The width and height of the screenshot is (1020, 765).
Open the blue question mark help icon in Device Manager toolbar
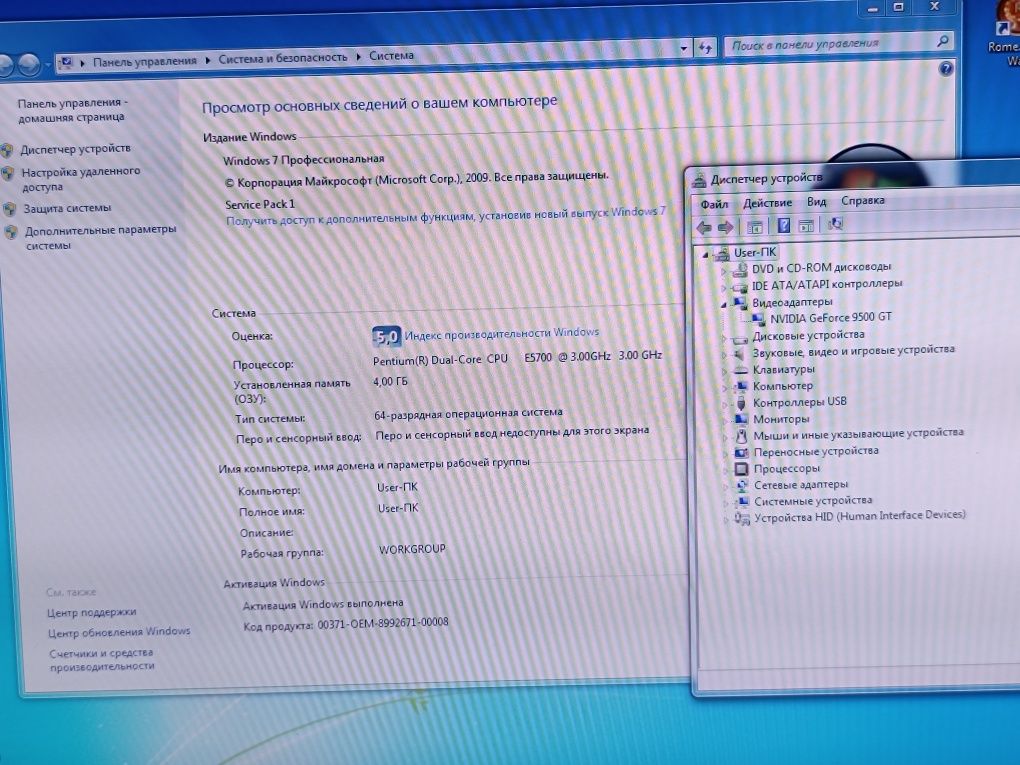pyautogui.click(x=784, y=226)
